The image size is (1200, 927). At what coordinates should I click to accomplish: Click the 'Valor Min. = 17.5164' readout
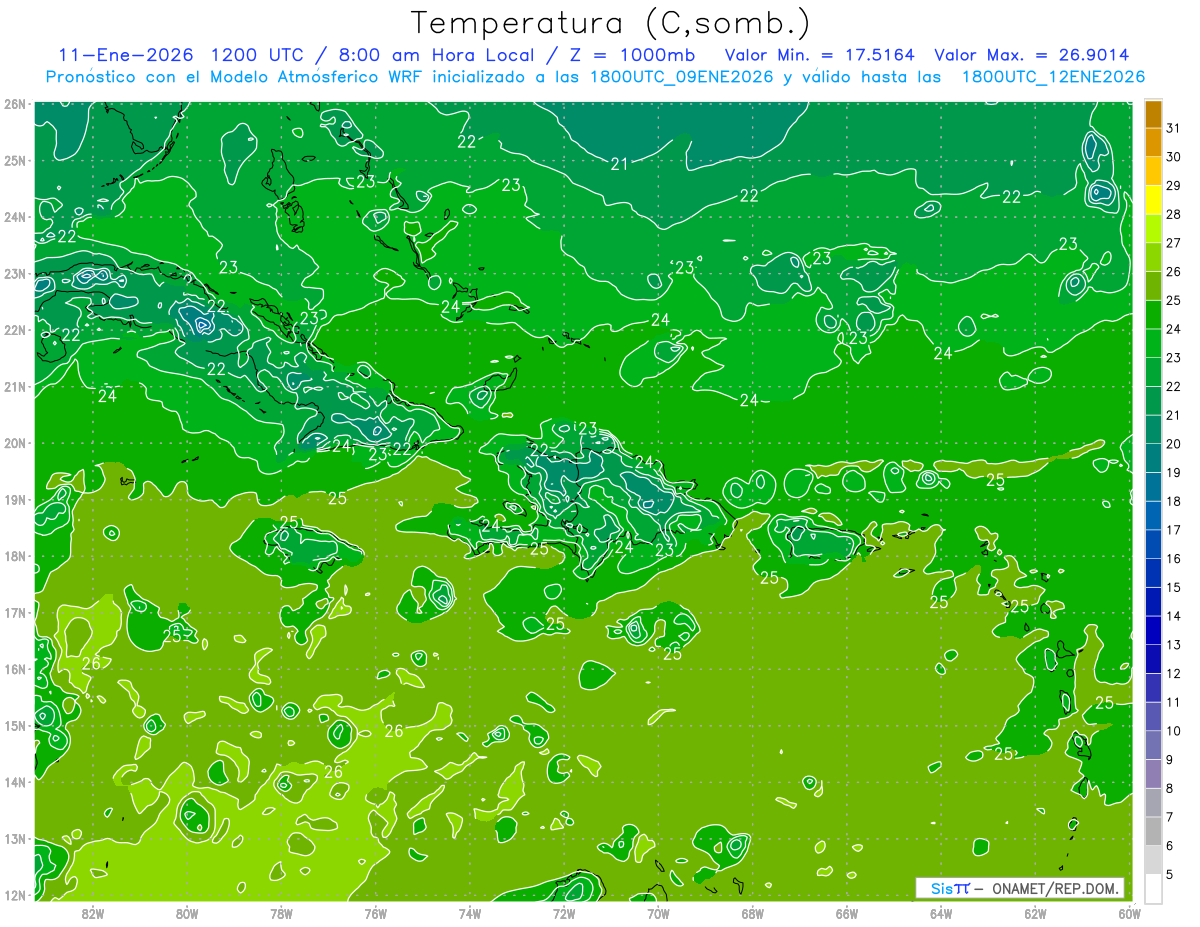(820, 55)
